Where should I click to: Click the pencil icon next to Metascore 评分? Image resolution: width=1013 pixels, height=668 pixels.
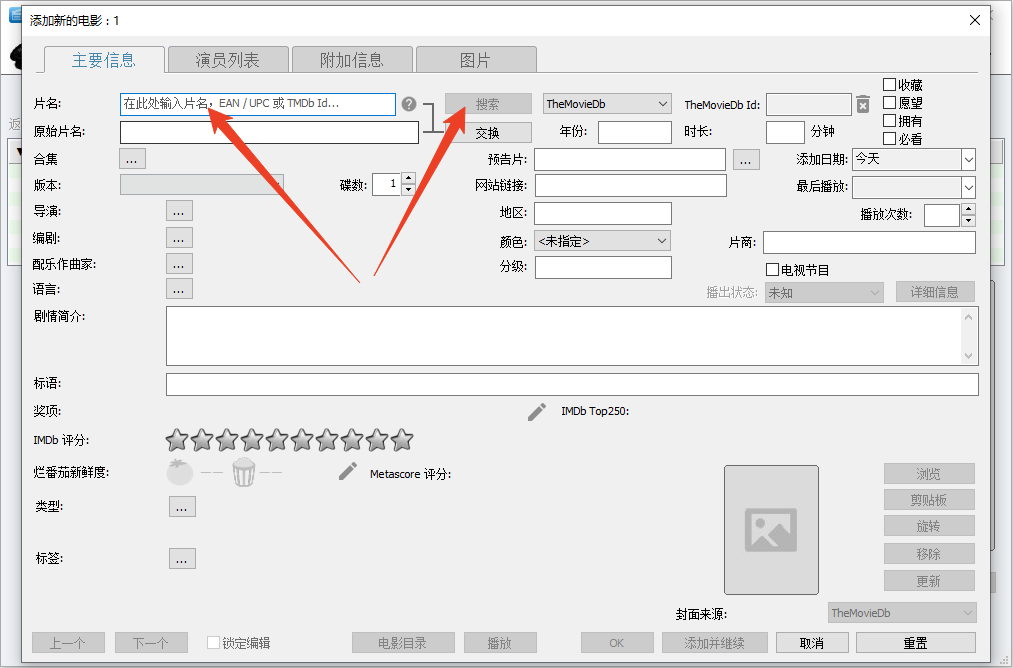click(x=348, y=472)
